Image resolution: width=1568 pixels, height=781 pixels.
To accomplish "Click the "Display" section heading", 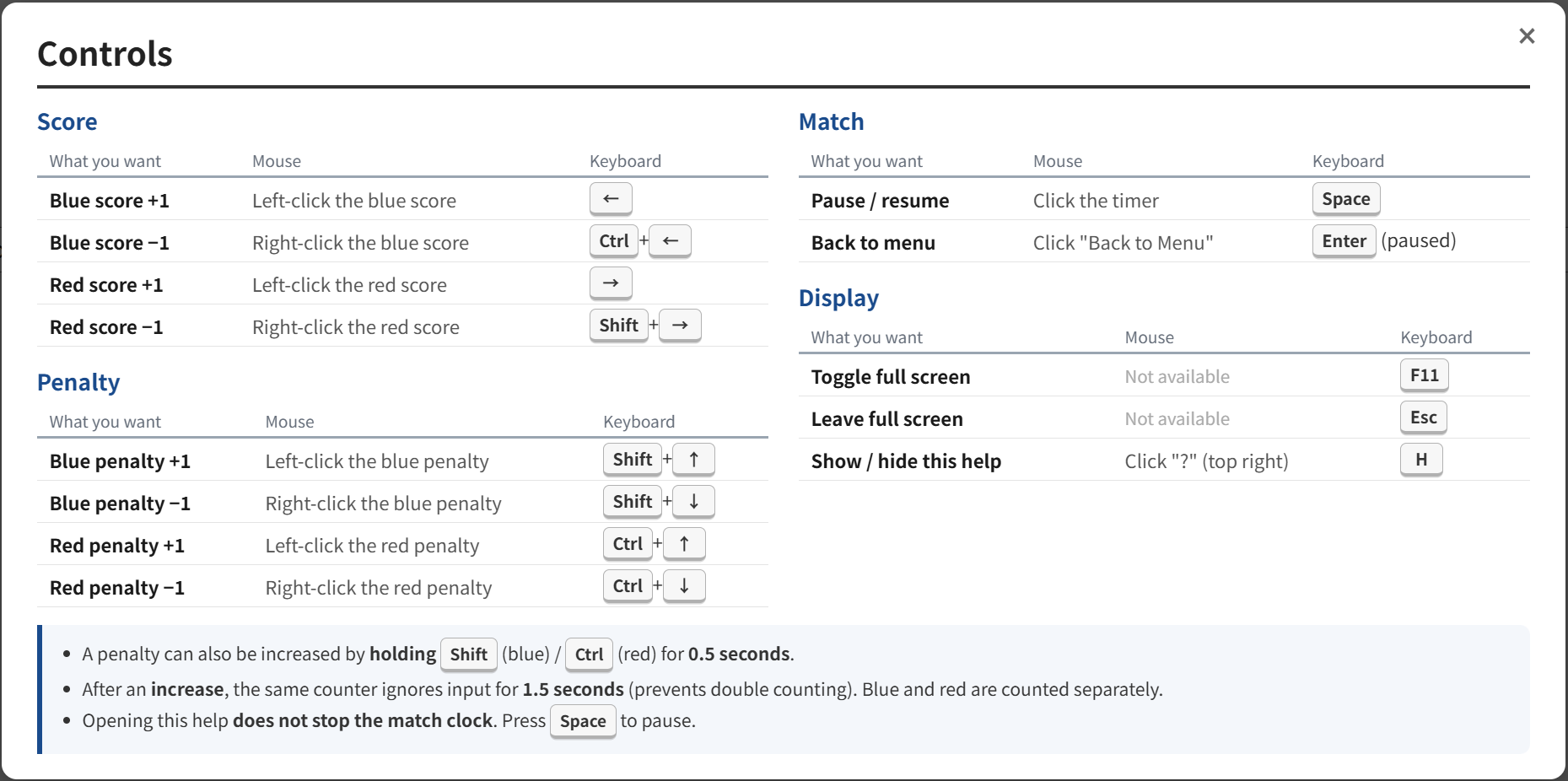I will point(839,299).
